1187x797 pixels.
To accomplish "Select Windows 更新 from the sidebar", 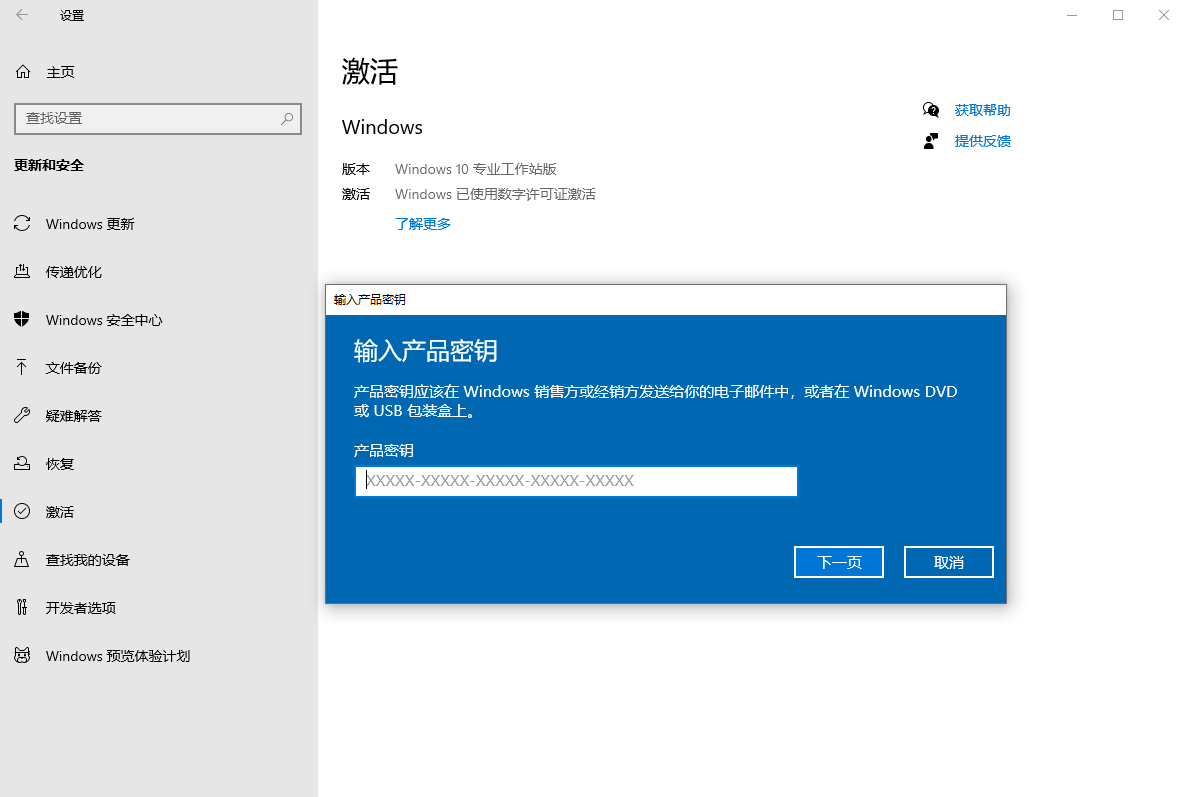I will [90, 224].
